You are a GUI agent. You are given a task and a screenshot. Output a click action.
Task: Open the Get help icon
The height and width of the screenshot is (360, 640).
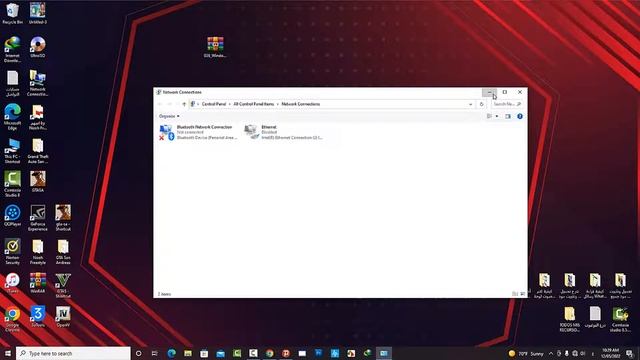pyautogui.click(x=520, y=116)
